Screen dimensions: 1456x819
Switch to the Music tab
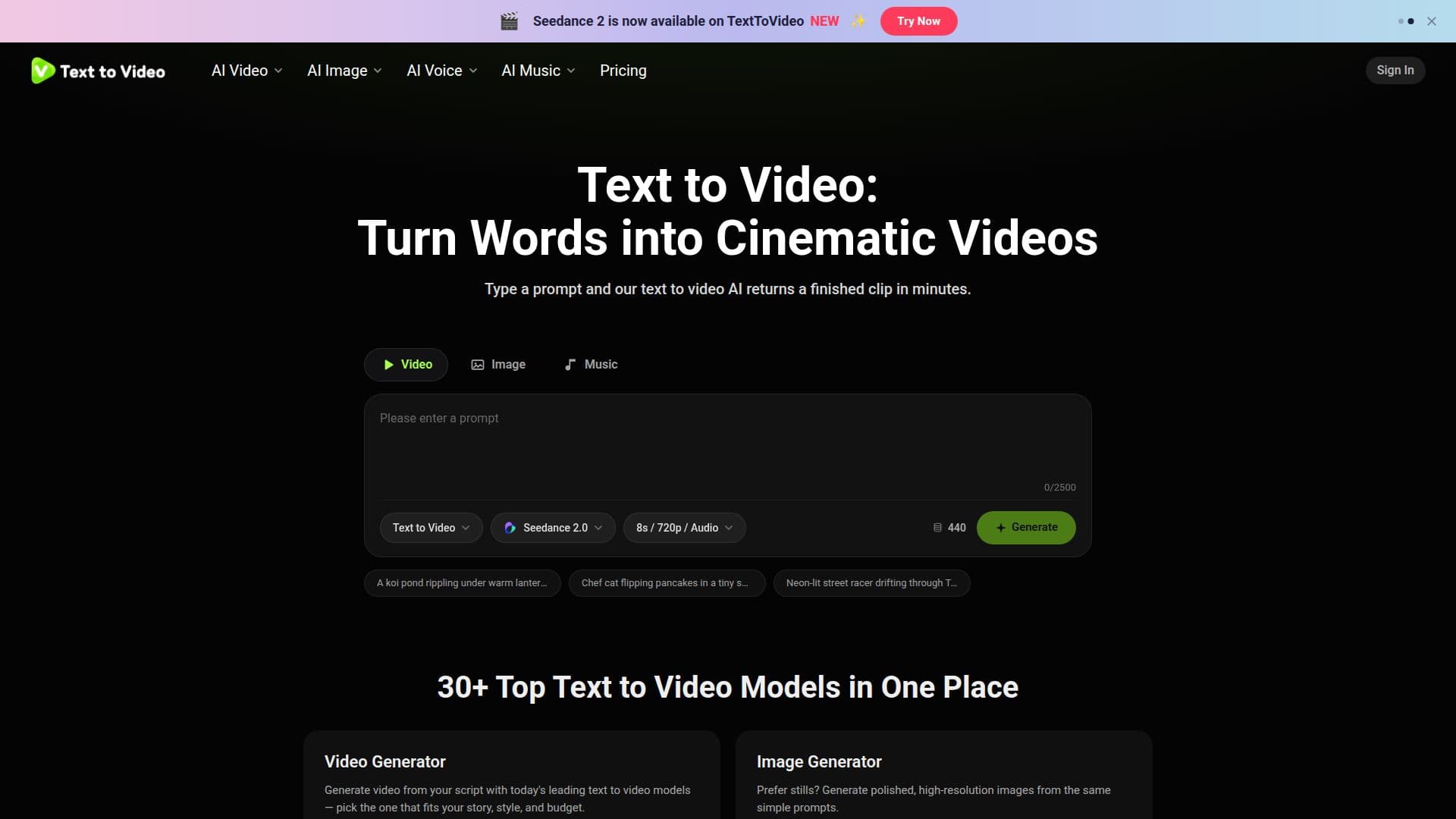(x=591, y=365)
